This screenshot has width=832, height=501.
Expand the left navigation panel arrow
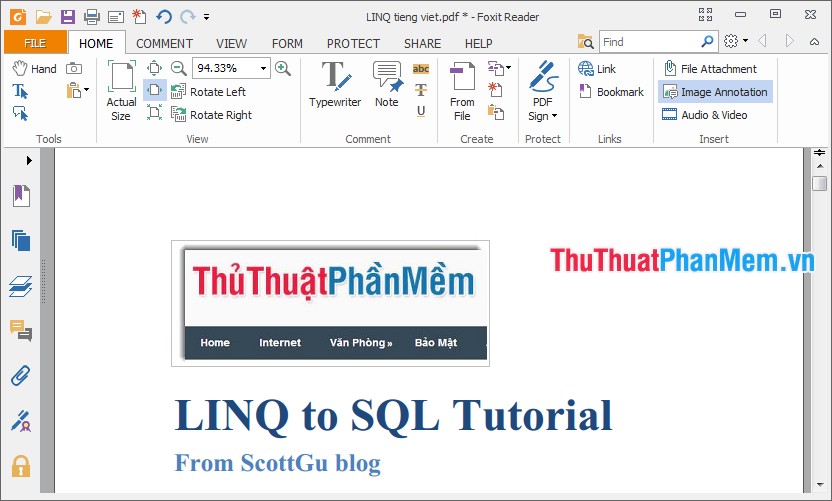[x=29, y=160]
